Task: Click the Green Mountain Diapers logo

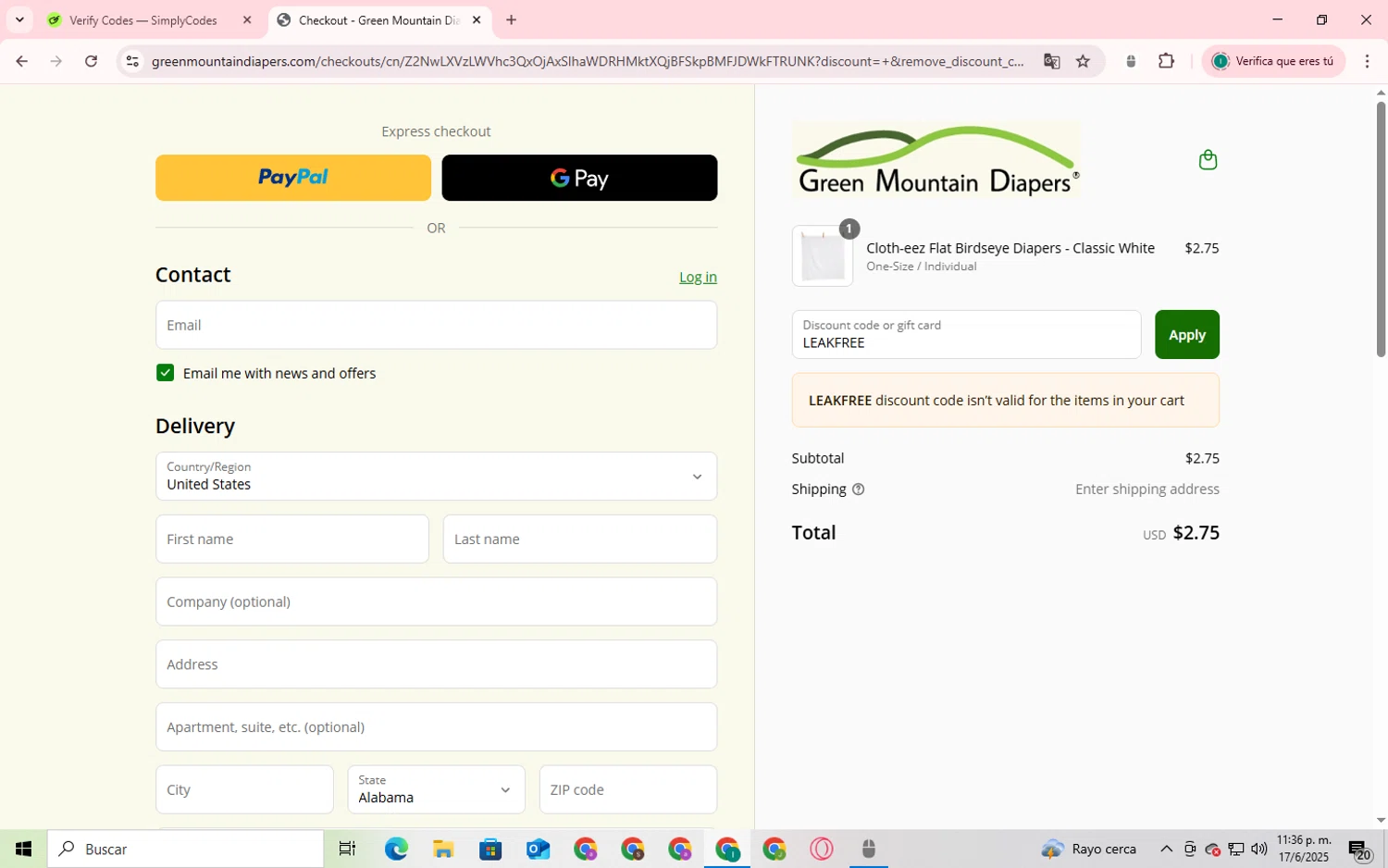Action: pos(936,159)
